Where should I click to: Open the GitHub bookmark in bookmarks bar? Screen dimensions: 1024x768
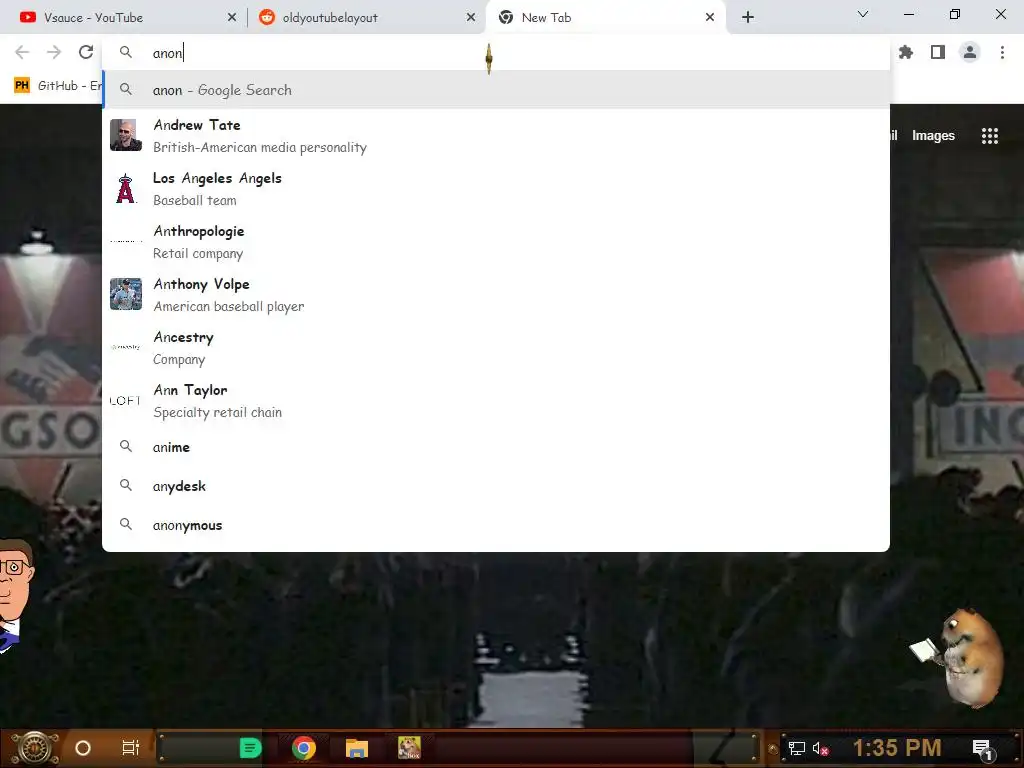coord(57,86)
